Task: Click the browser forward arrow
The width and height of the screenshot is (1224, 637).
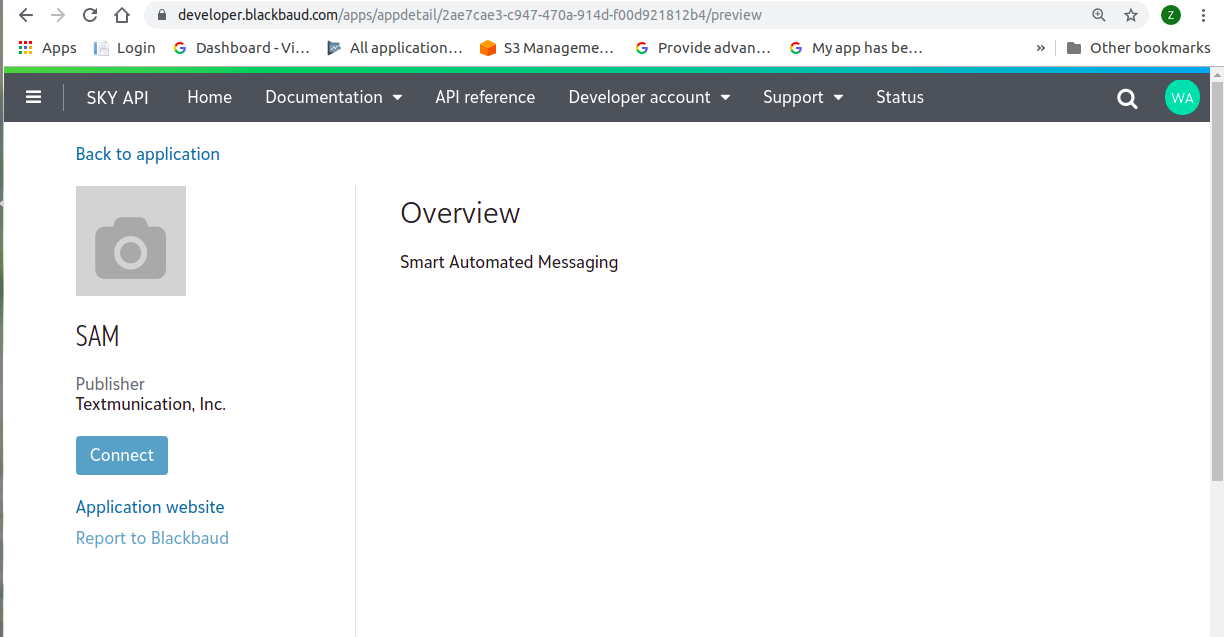Action: pyautogui.click(x=58, y=15)
